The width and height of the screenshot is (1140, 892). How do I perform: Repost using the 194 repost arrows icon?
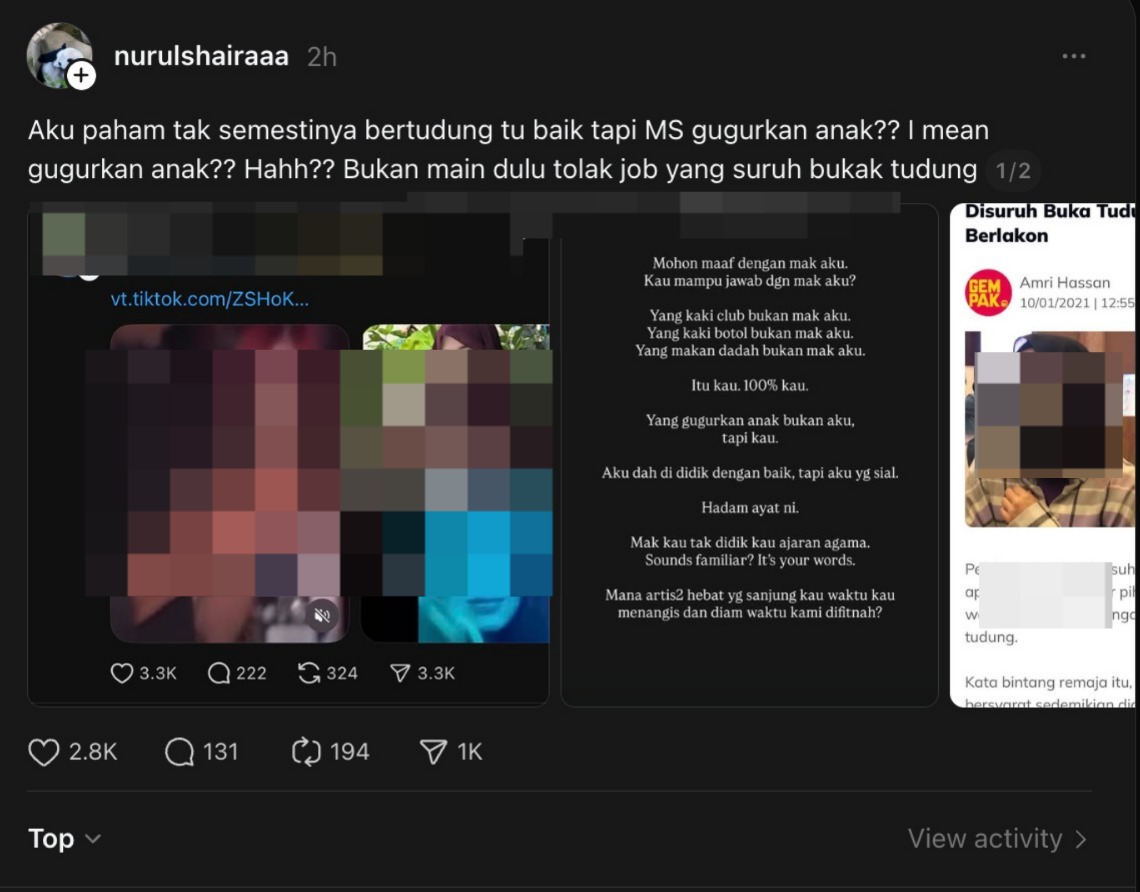[306, 752]
